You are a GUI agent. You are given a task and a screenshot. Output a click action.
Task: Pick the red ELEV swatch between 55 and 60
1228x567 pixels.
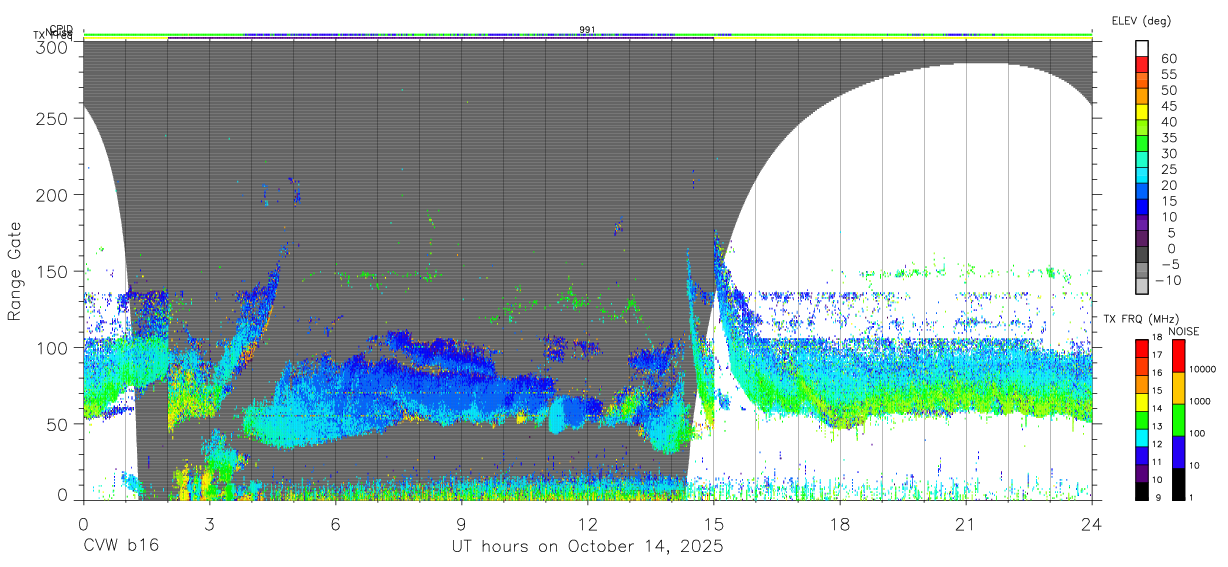click(x=1143, y=65)
